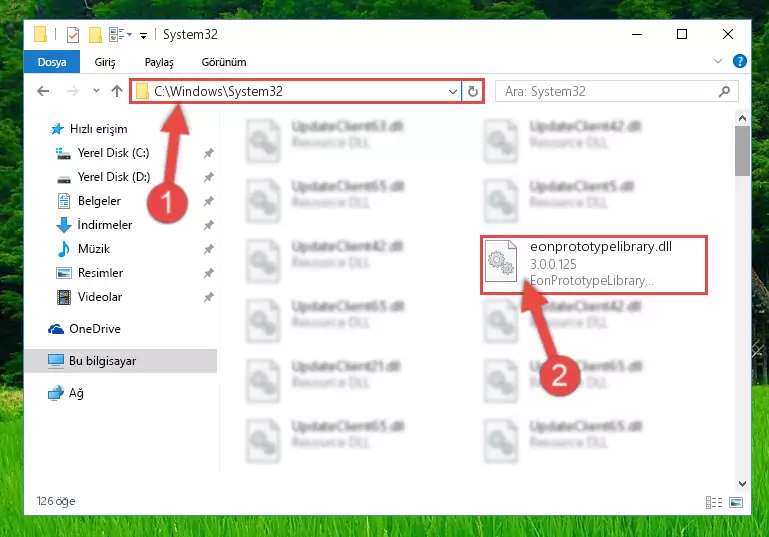Click the Ara: System32 search box
The width and height of the screenshot is (769, 537).
[x=616, y=91]
